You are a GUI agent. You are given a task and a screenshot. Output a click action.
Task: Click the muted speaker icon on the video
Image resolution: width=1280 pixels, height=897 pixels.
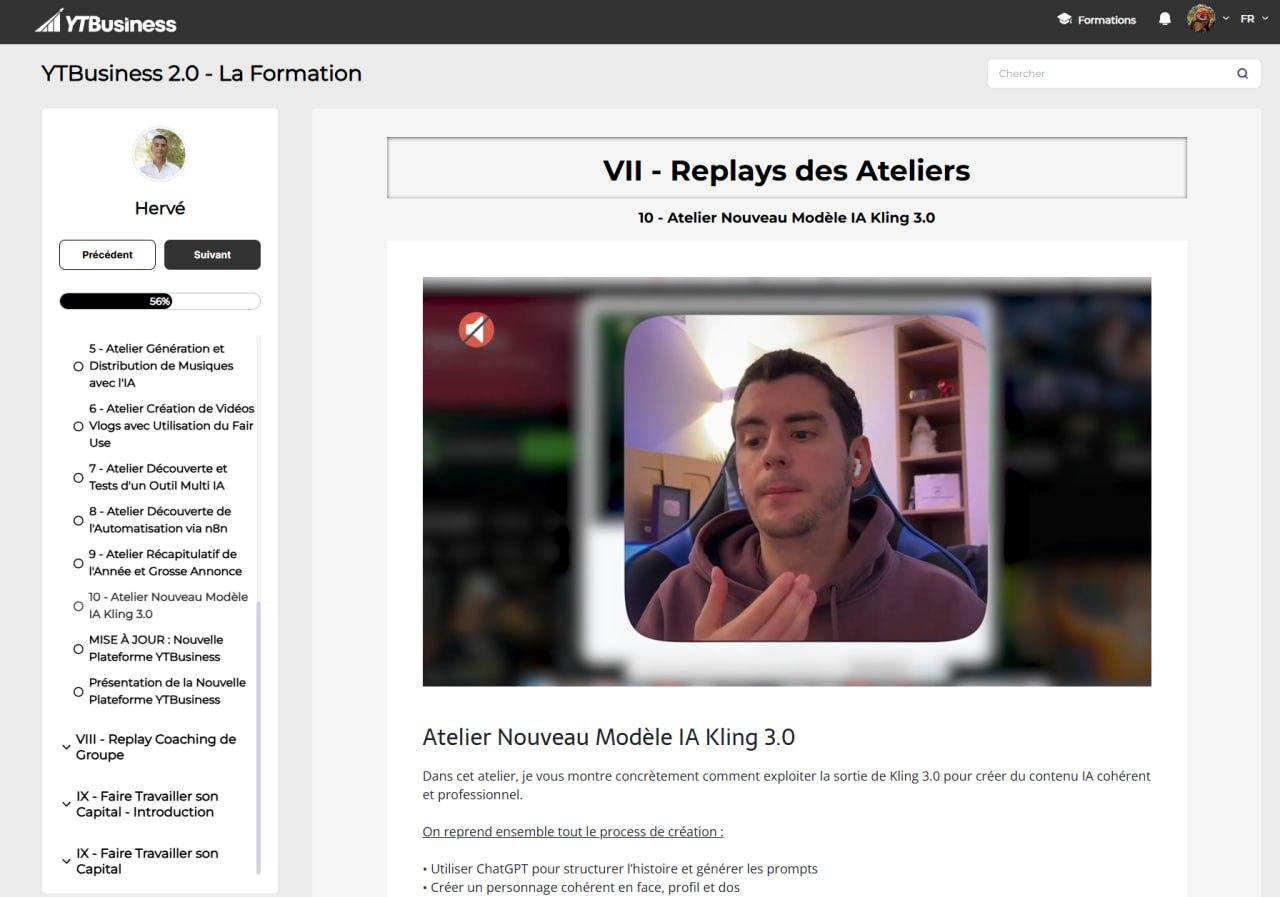tap(474, 329)
